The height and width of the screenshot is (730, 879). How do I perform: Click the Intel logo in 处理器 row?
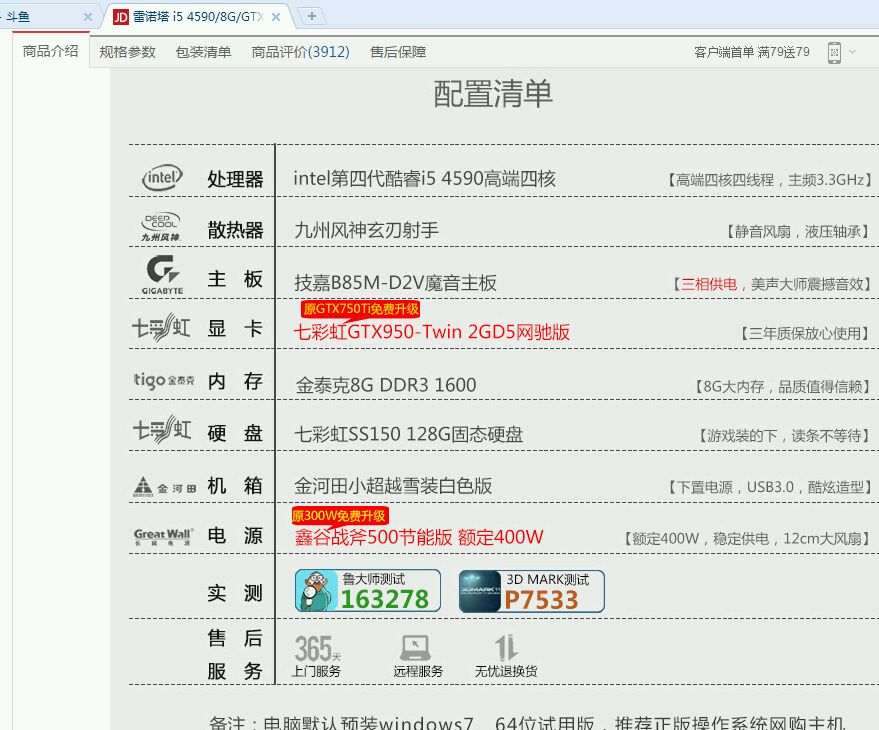click(162, 178)
